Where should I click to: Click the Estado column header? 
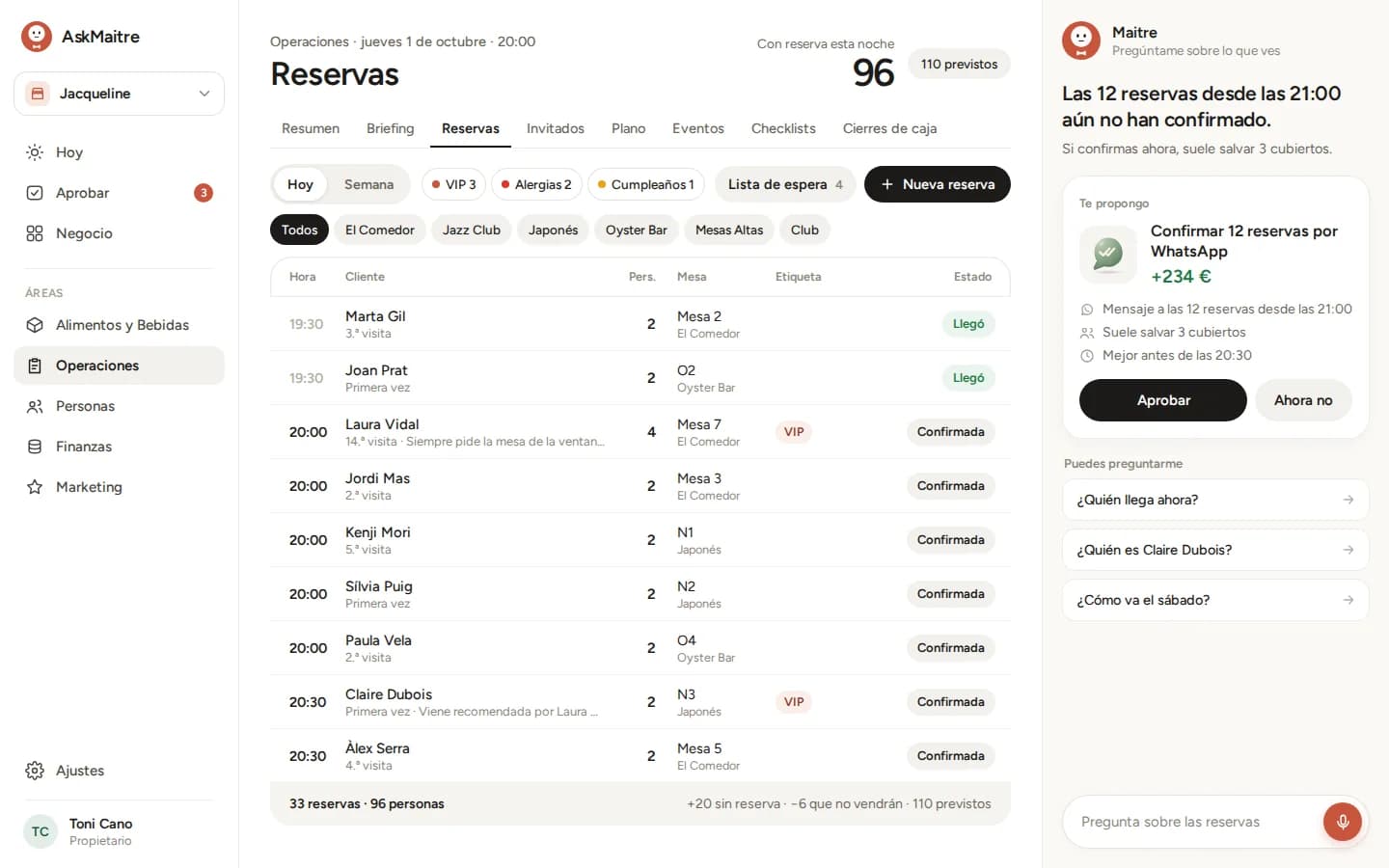click(x=972, y=277)
